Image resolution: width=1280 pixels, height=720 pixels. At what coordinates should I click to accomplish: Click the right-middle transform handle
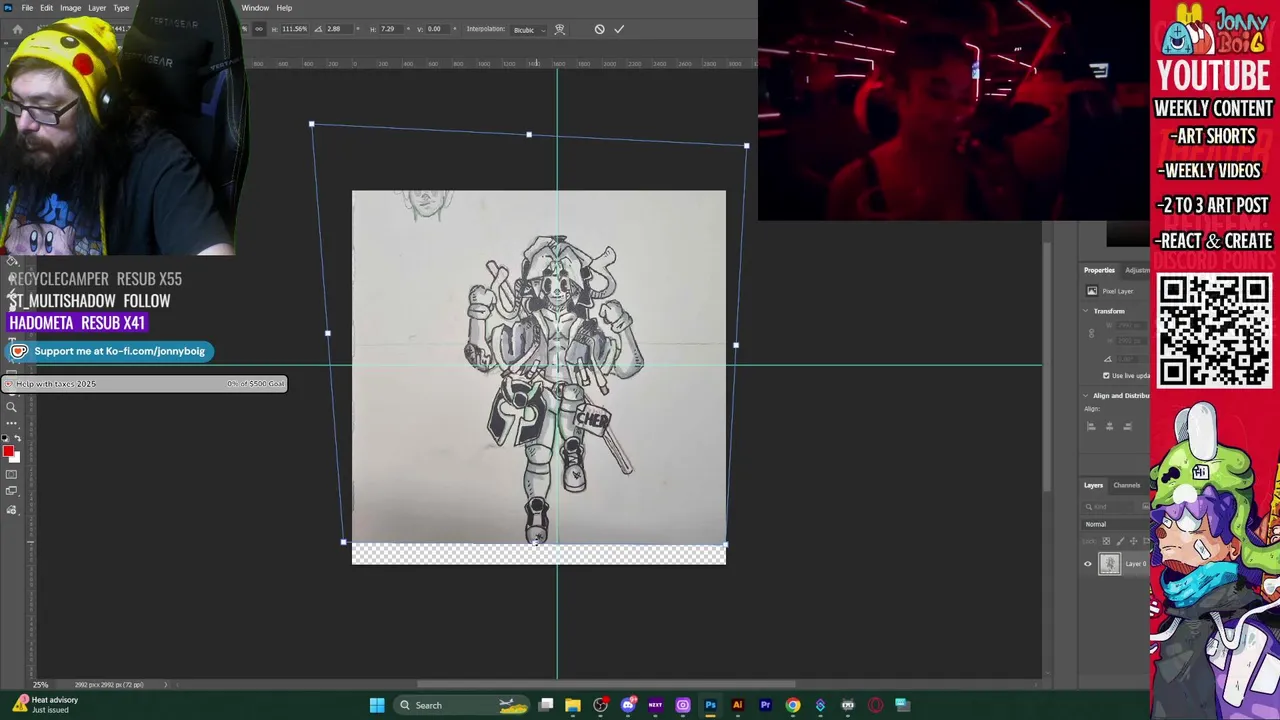click(x=736, y=345)
